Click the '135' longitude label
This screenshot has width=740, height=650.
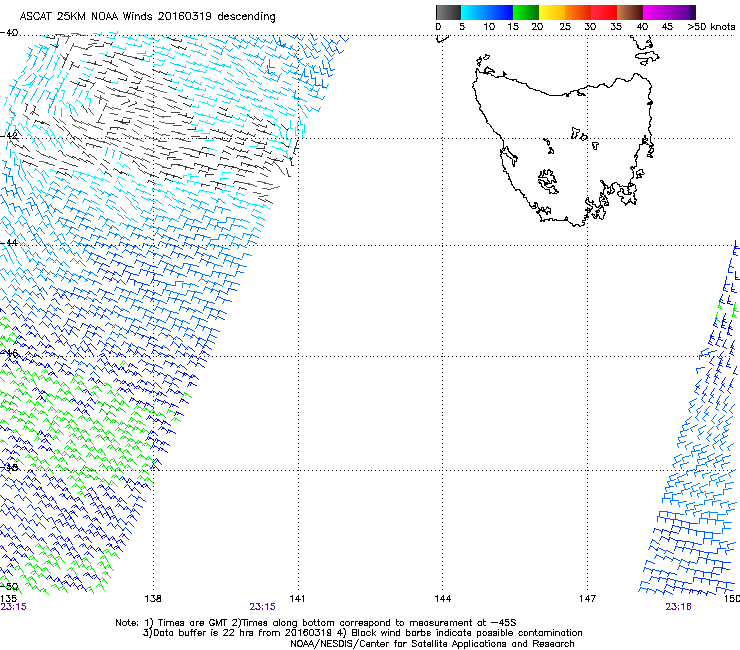pyautogui.click(x=8, y=599)
